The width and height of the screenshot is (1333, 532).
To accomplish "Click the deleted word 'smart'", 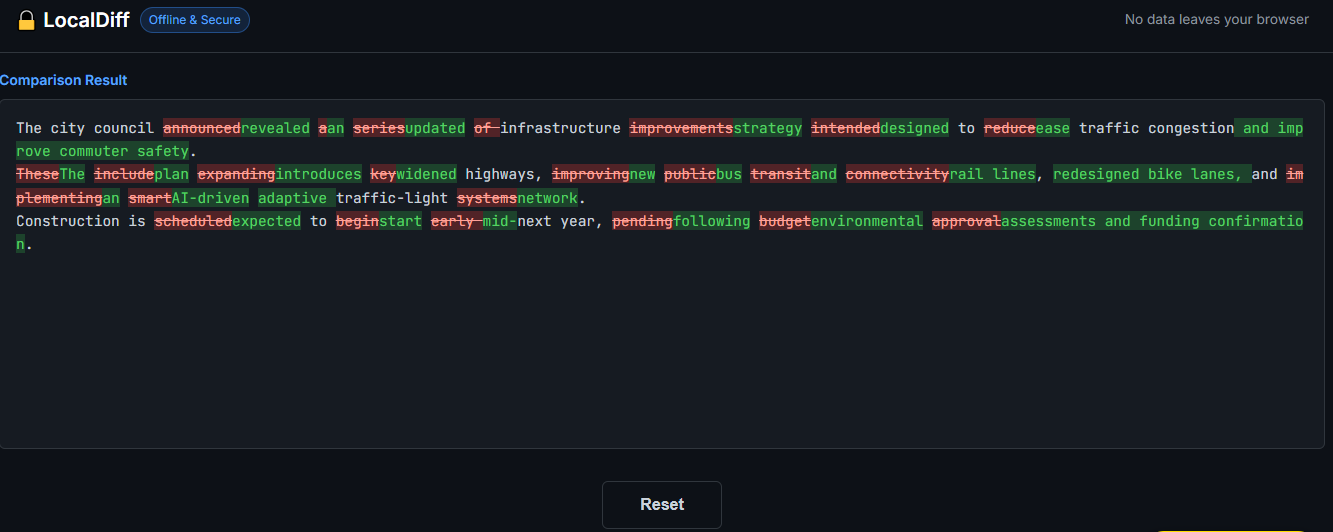I will point(150,197).
